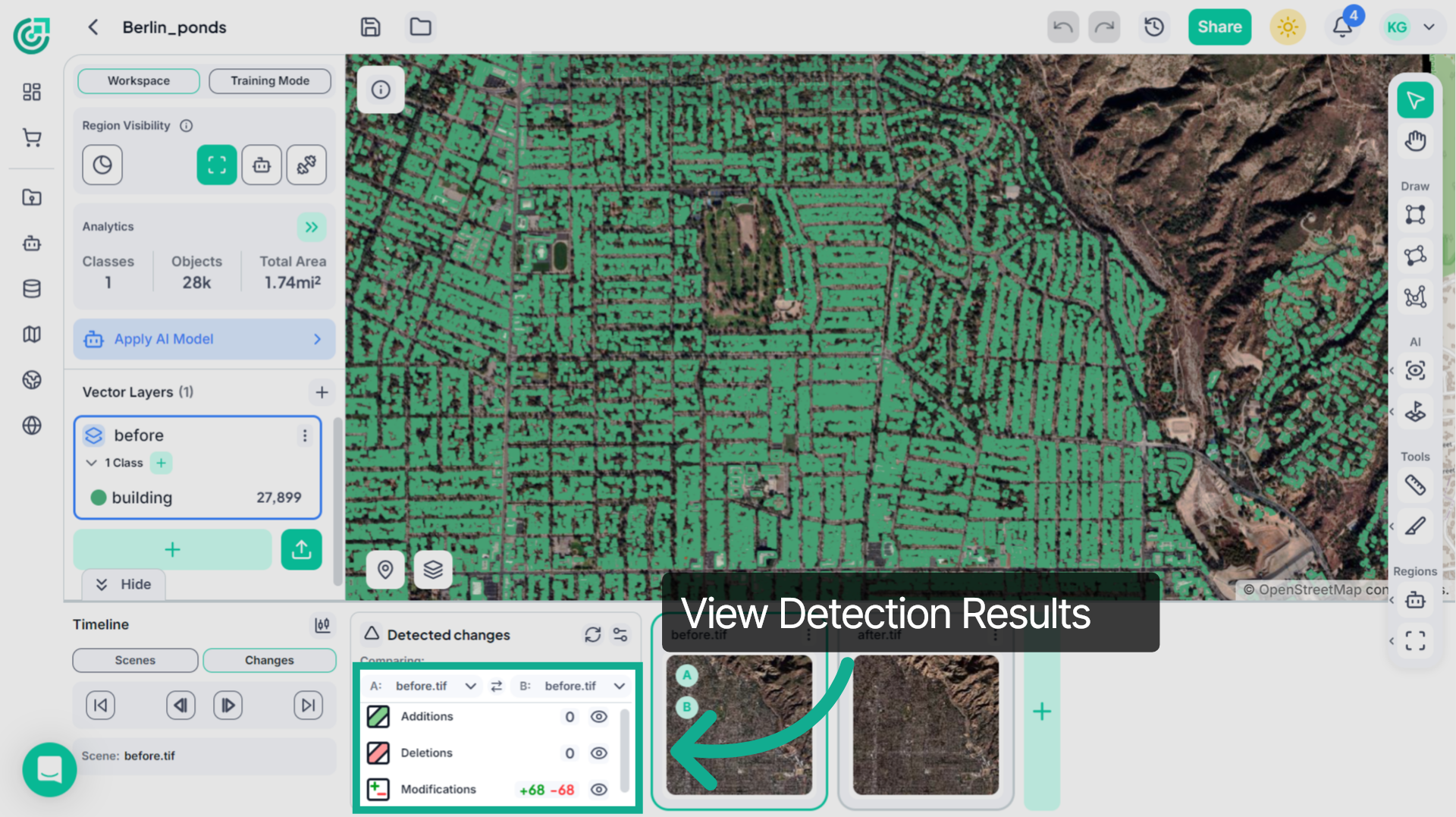Select the Changes timeline tab
1456x817 pixels.
click(269, 661)
